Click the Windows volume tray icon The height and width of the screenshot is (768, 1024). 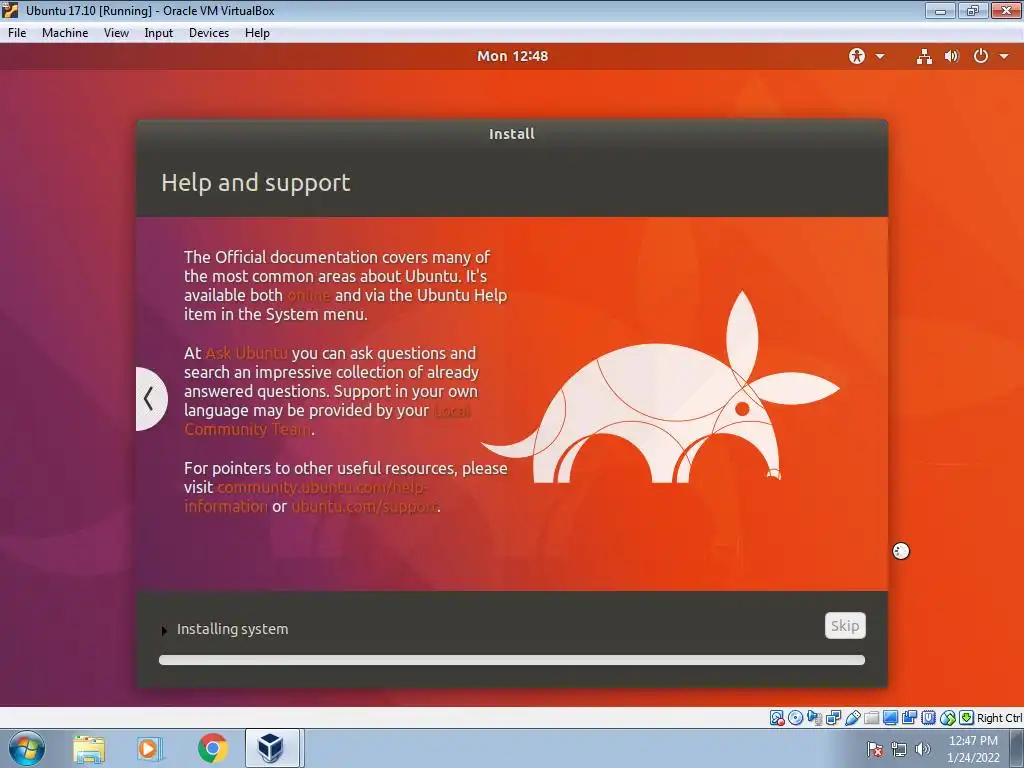(x=922, y=750)
